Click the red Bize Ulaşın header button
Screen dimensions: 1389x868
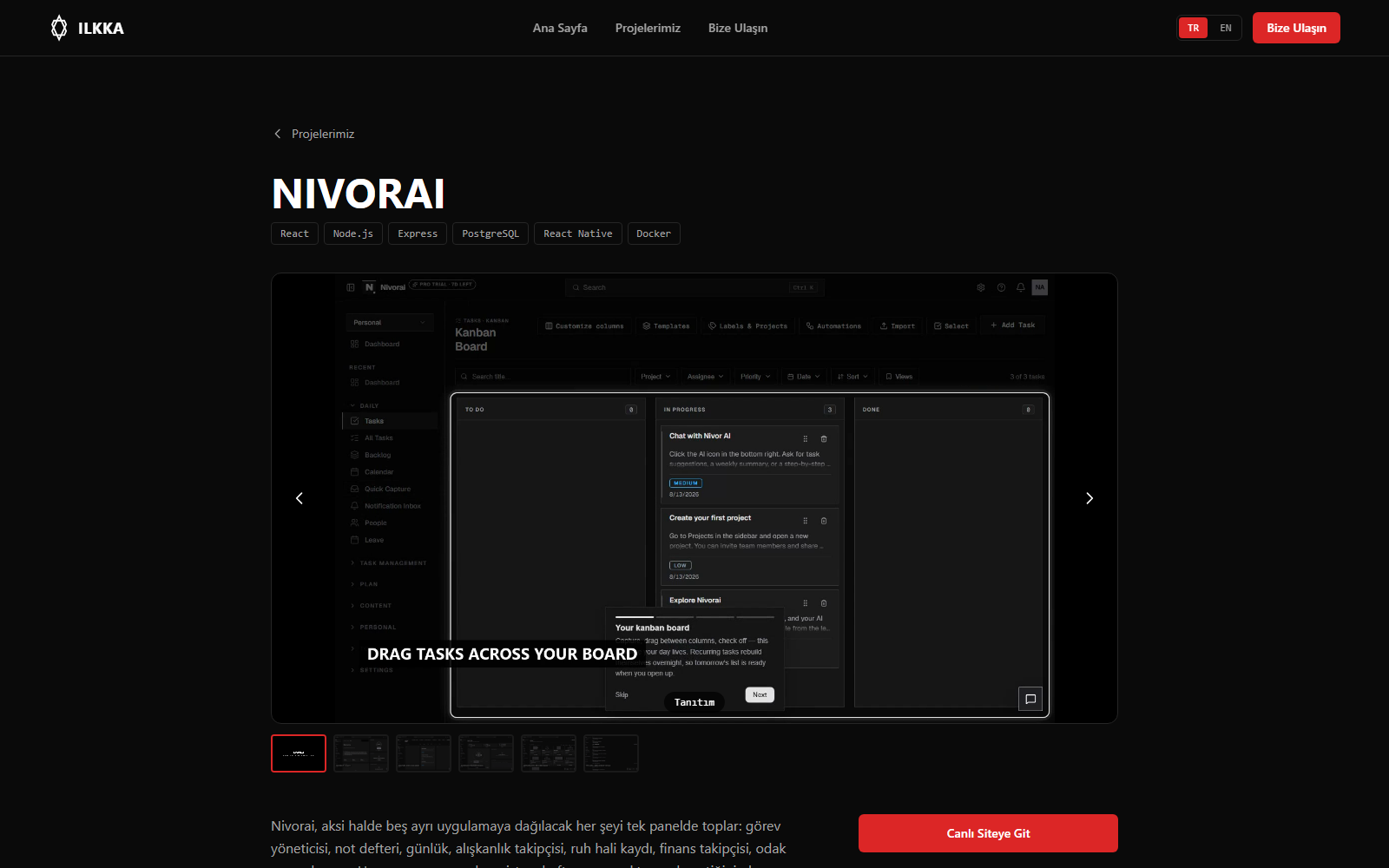1296,28
